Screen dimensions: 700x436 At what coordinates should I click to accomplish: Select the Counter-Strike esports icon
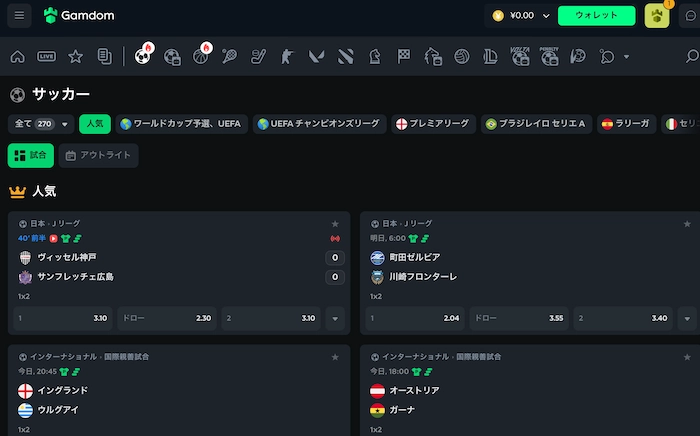click(x=287, y=57)
